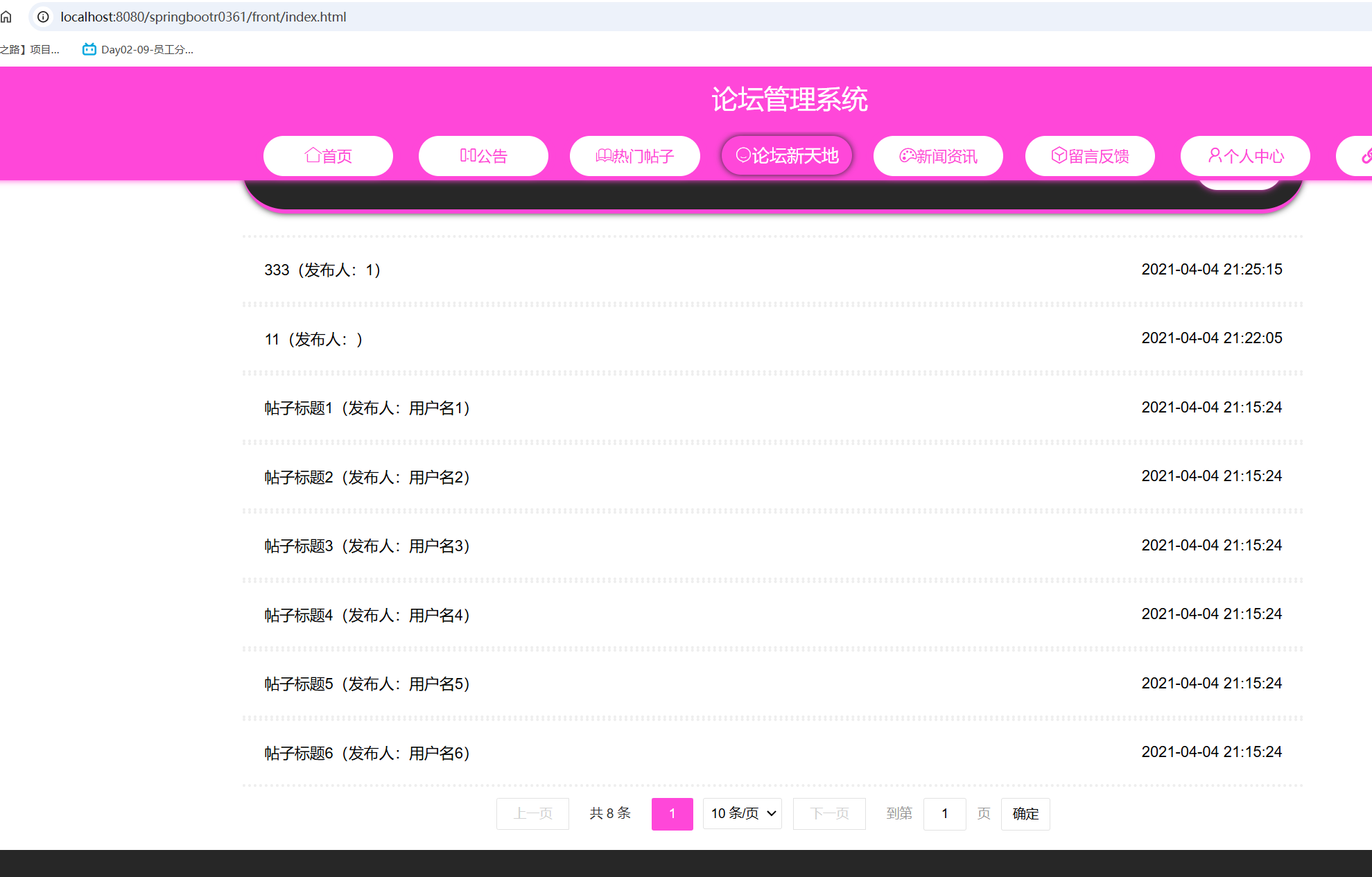Click the book icon on 热门帖子 tab
Viewport: 1372px width, 877px height.
pyautogui.click(x=604, y=155)
